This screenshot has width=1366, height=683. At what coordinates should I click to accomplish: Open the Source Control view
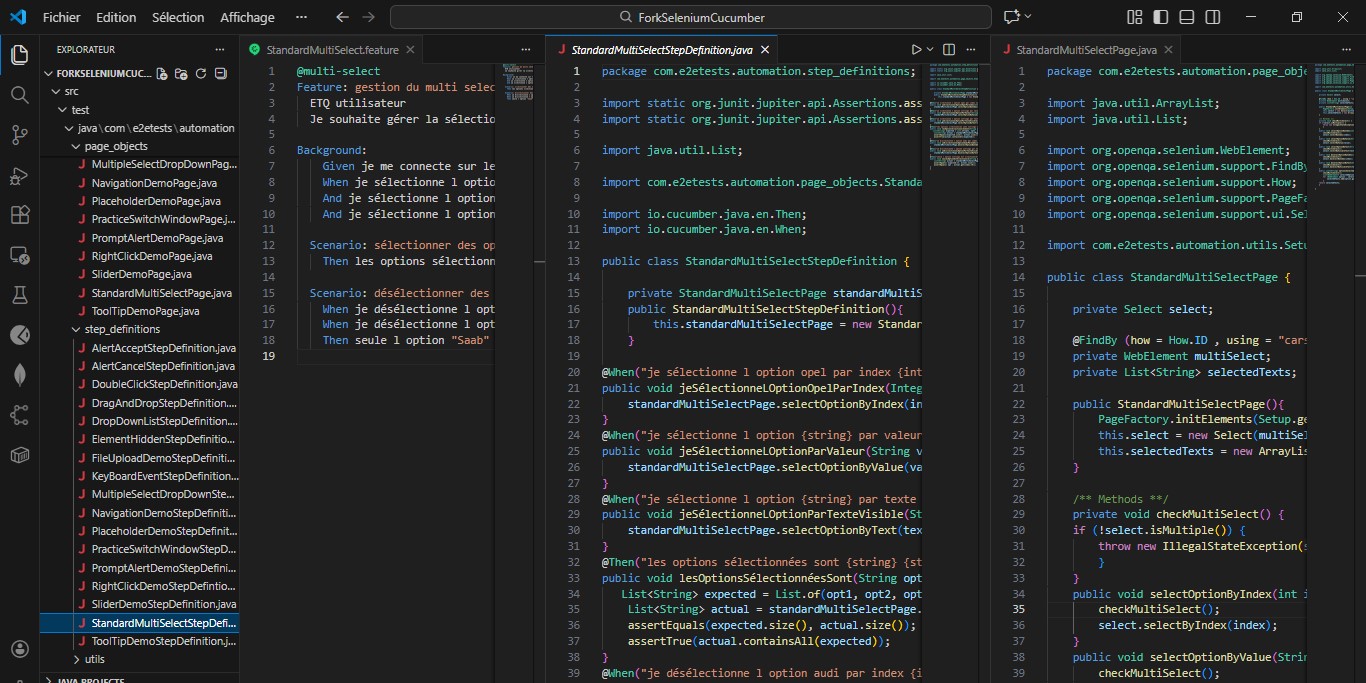pos(19,135)
